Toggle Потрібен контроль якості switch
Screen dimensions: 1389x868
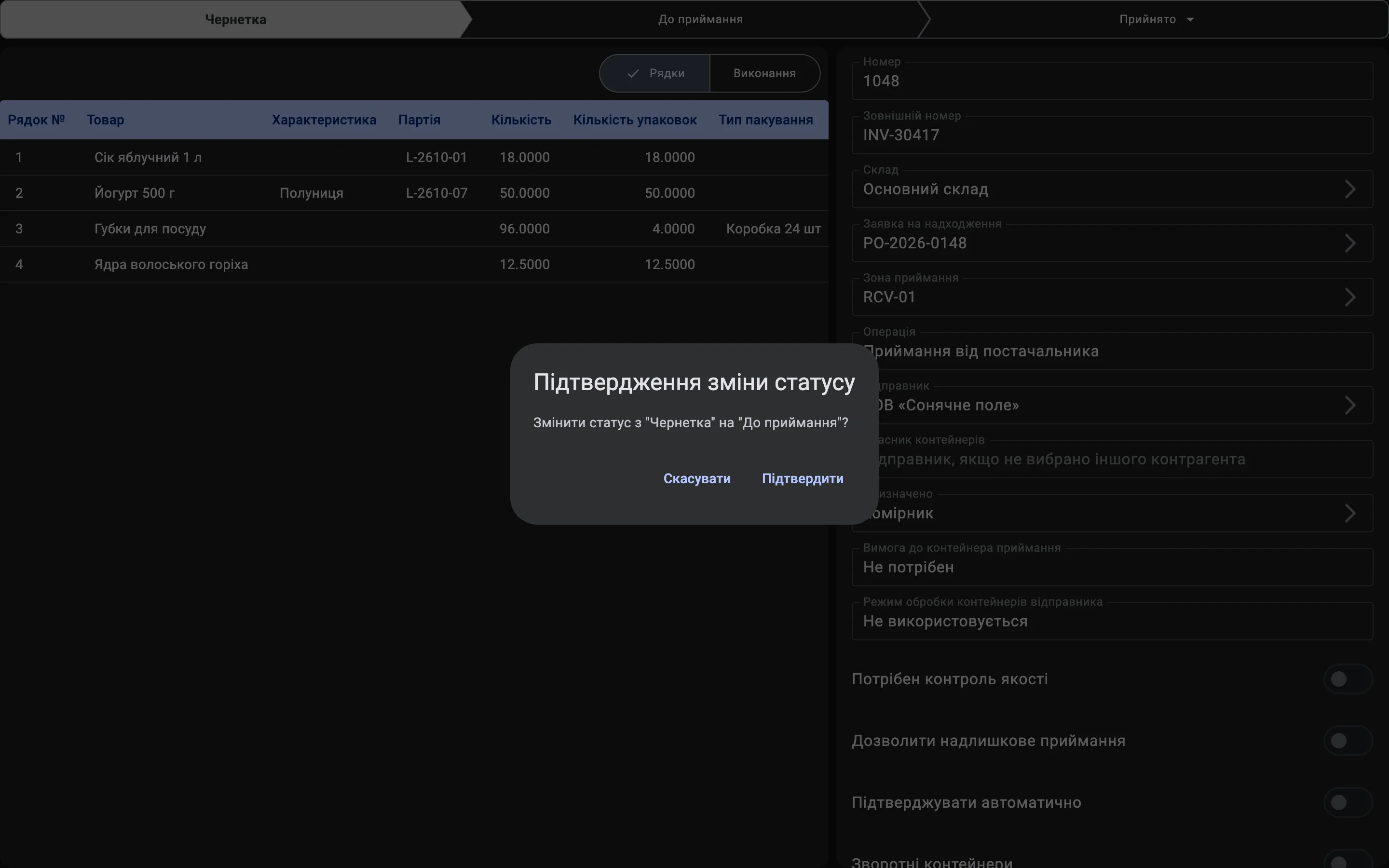click(x=1348, y=679)
